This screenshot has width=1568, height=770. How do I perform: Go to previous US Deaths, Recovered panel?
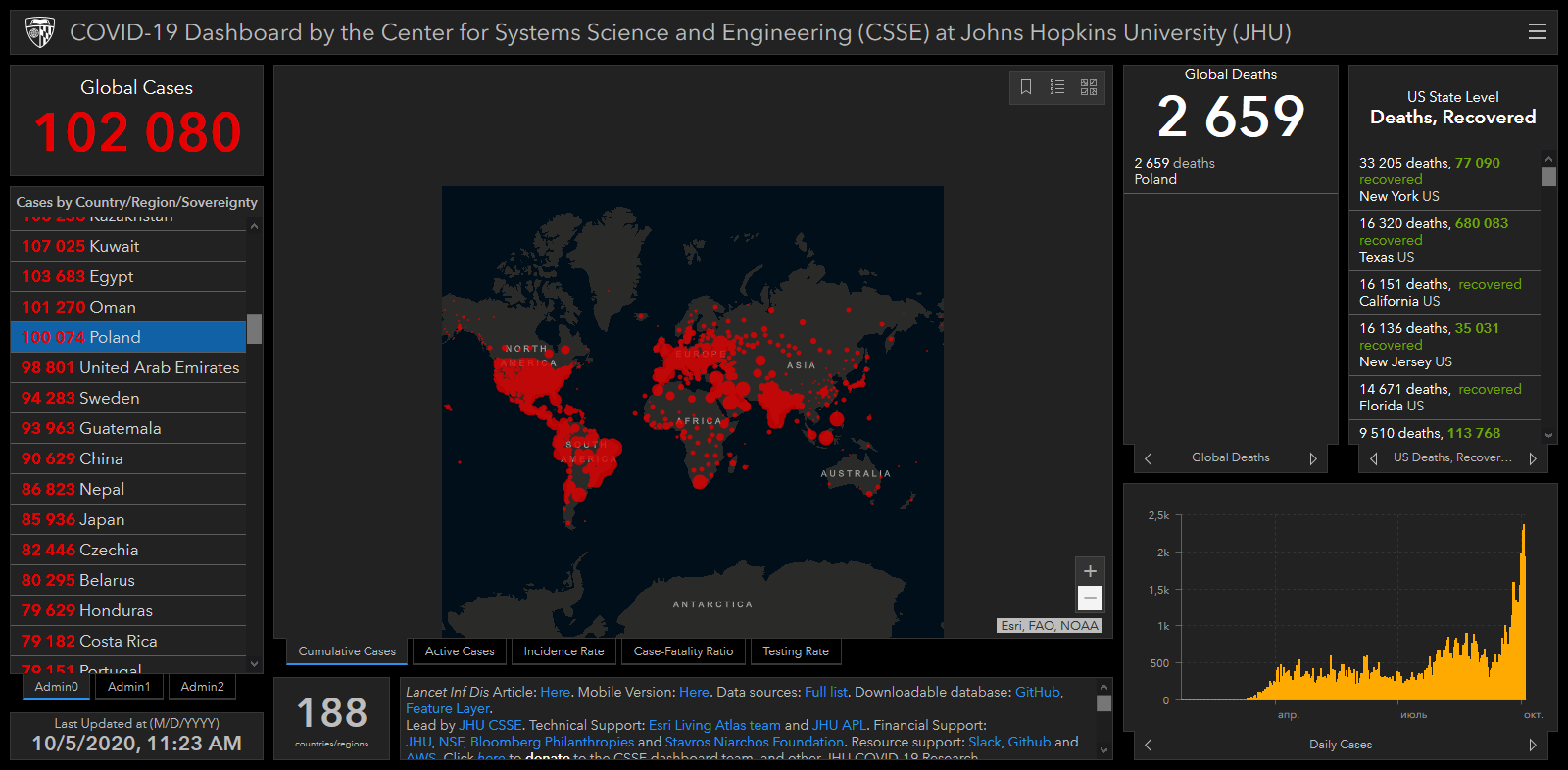coord(1374,458)
